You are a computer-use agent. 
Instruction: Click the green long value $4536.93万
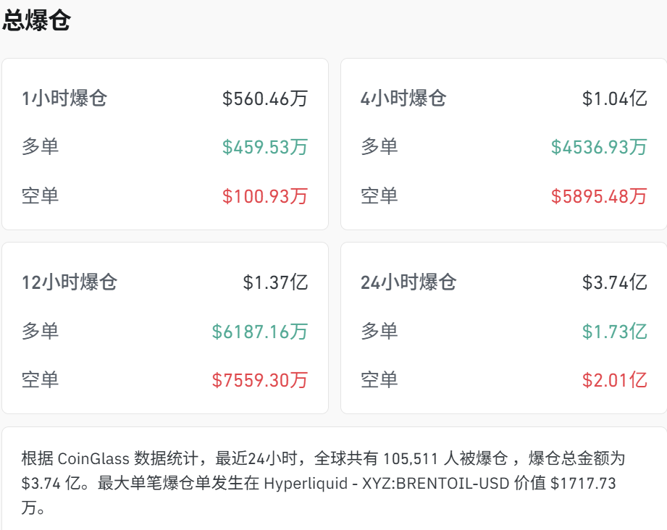pos(598,147)
